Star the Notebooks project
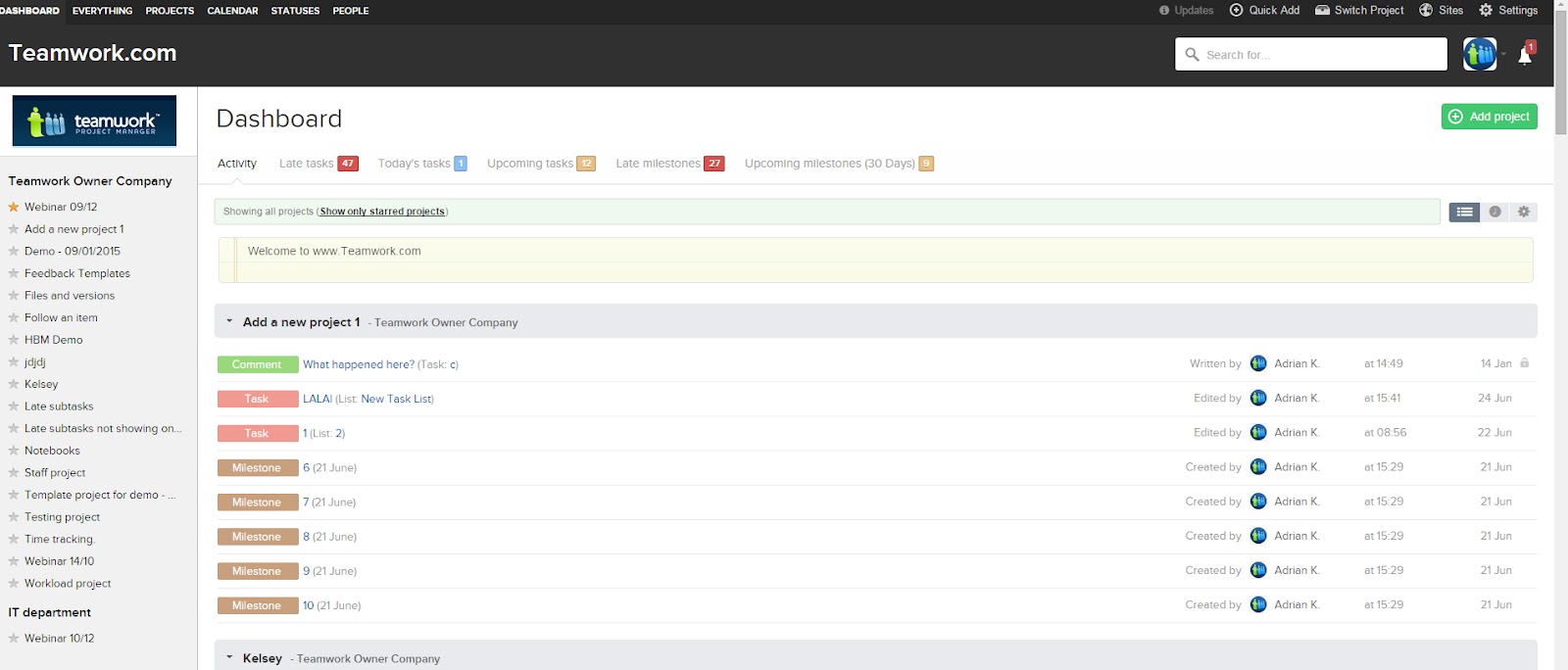Screen dimensions: 1568x670 [x=14, y=451]
